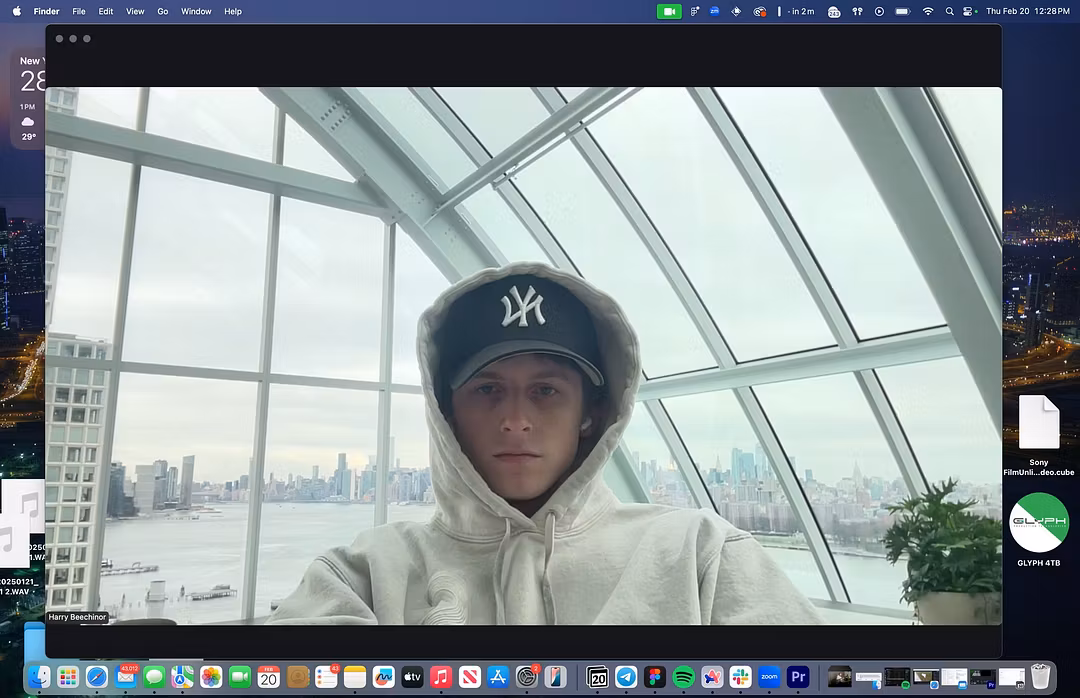Viewport: 1080px width, 698px height.
Task: Launch Figma from the dock
Action: click(x=655, y=677)
